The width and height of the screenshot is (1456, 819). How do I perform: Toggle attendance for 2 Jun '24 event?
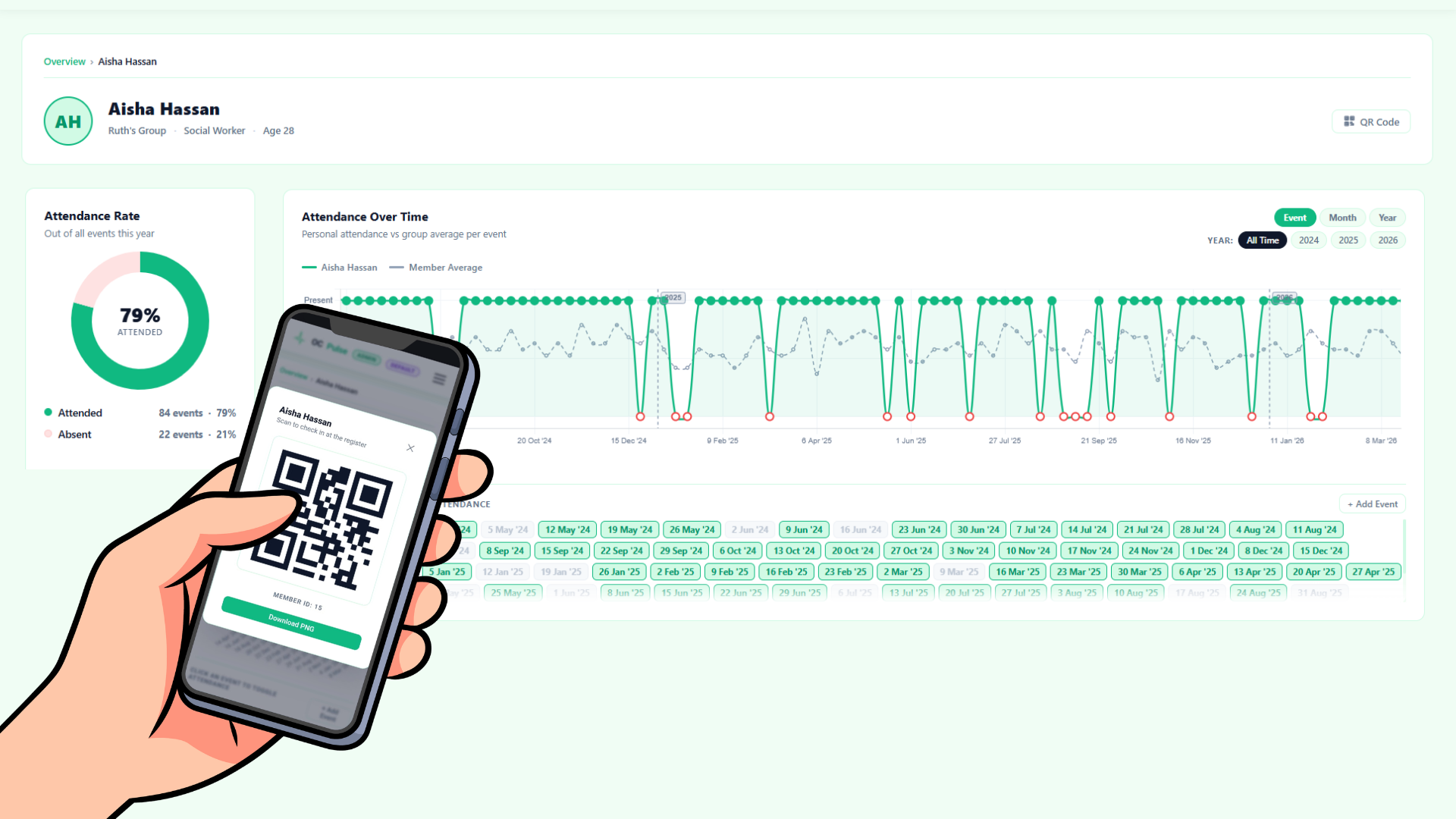[x=749, y=530]
